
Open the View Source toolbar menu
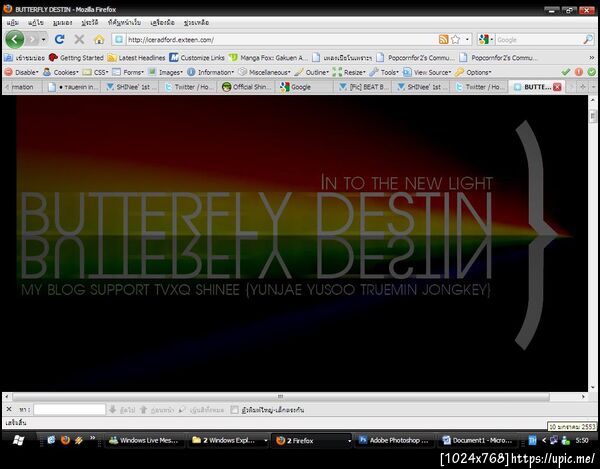427,72
